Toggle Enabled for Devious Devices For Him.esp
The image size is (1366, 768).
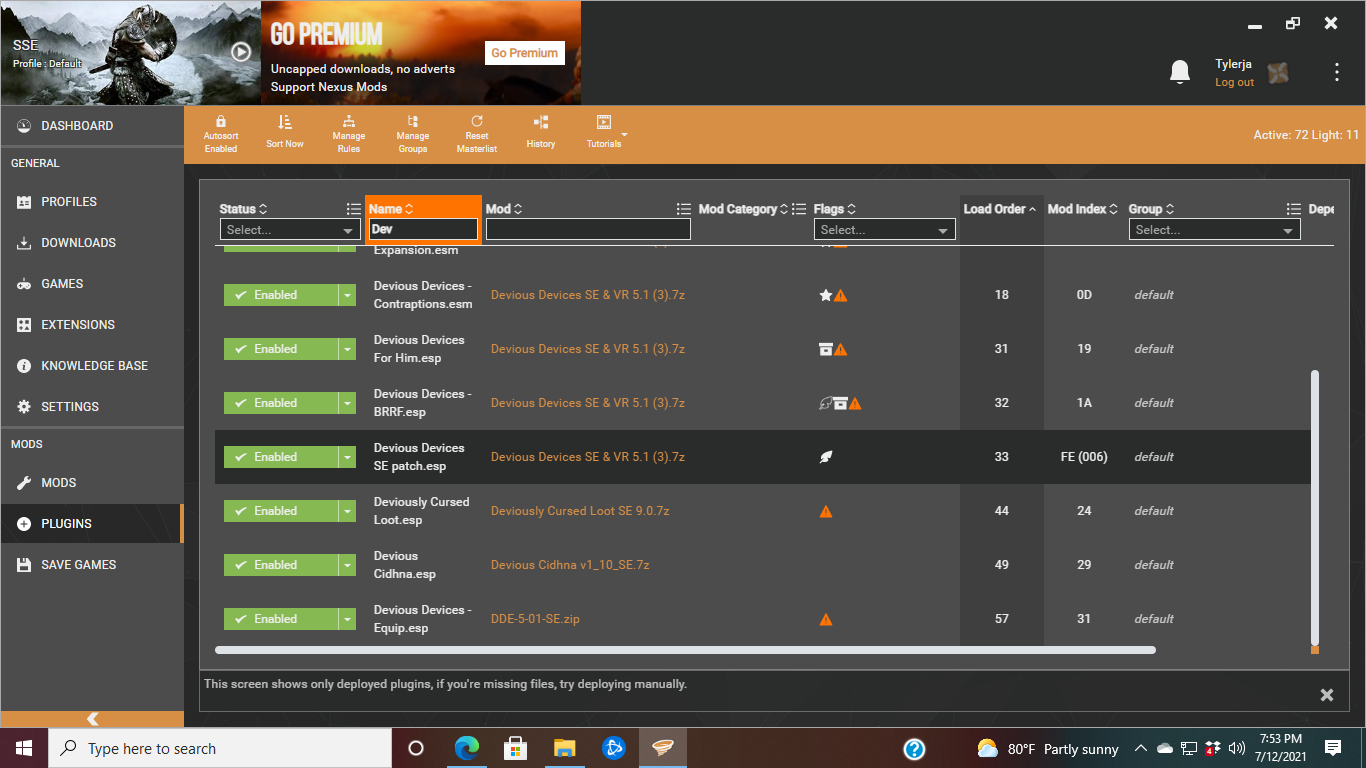[x=280, y=349]
